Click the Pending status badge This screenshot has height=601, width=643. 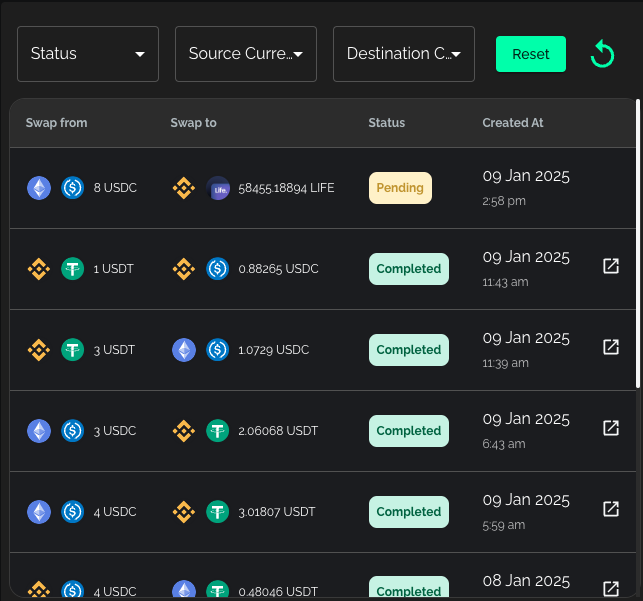(400, 188)
